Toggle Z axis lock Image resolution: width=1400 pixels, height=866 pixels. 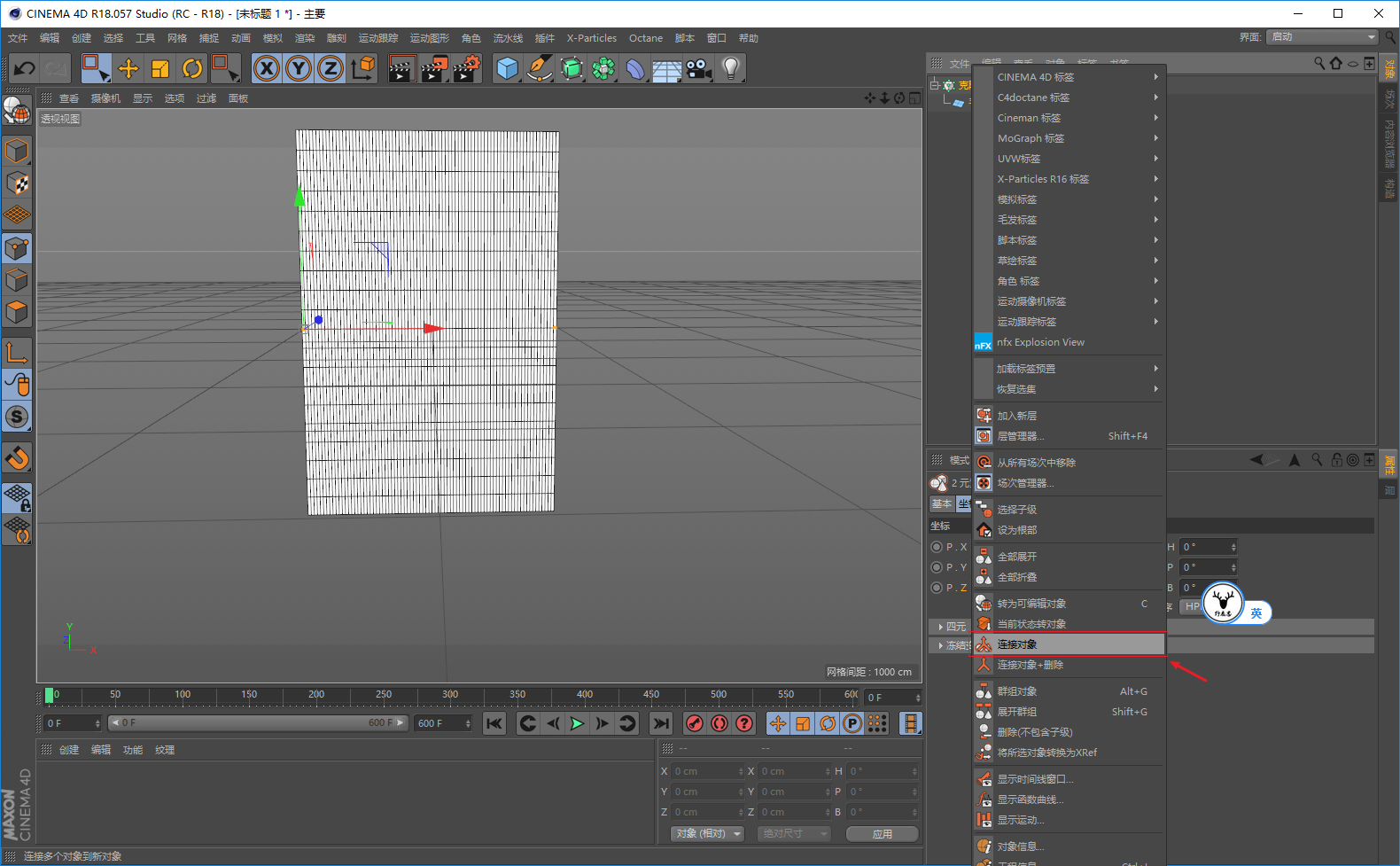tap(331, 68)
